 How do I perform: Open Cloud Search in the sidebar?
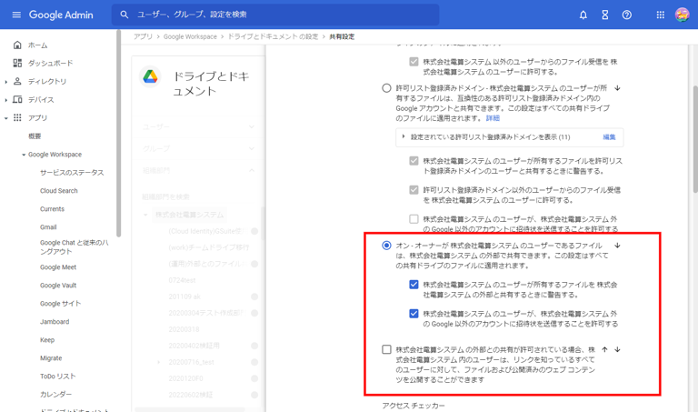(59, 190)
